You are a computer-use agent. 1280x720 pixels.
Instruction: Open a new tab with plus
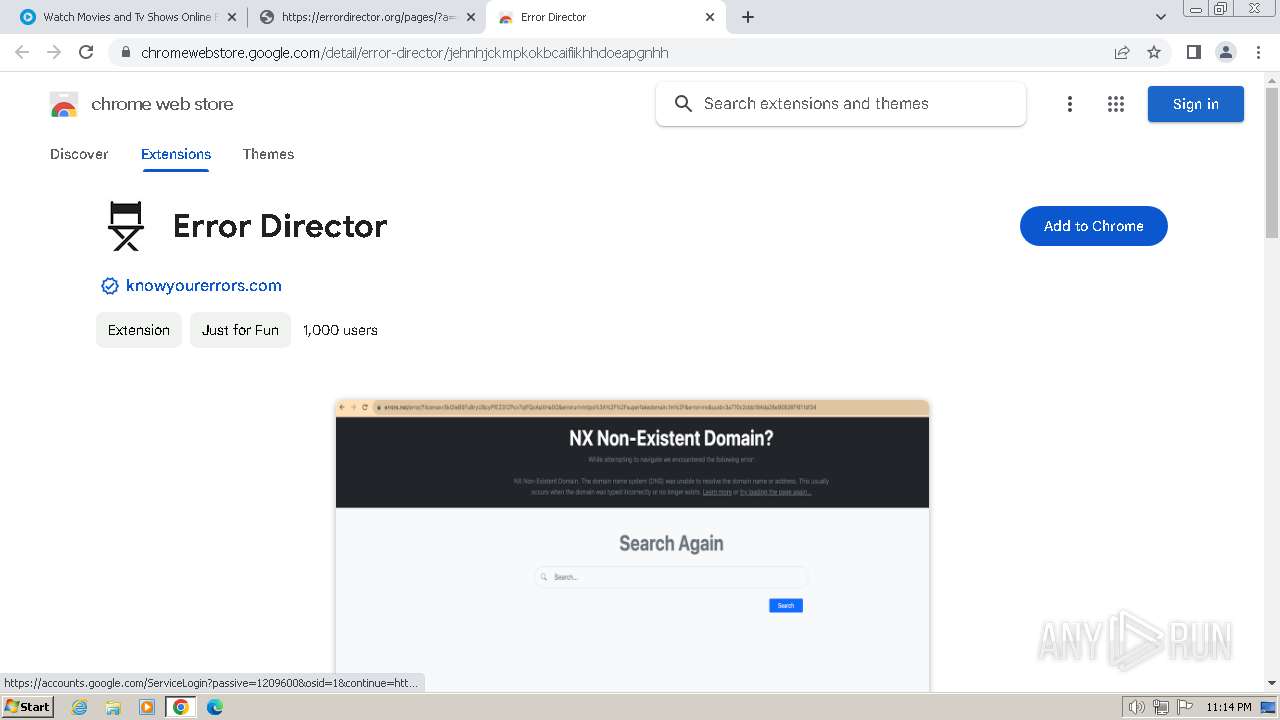748,17
